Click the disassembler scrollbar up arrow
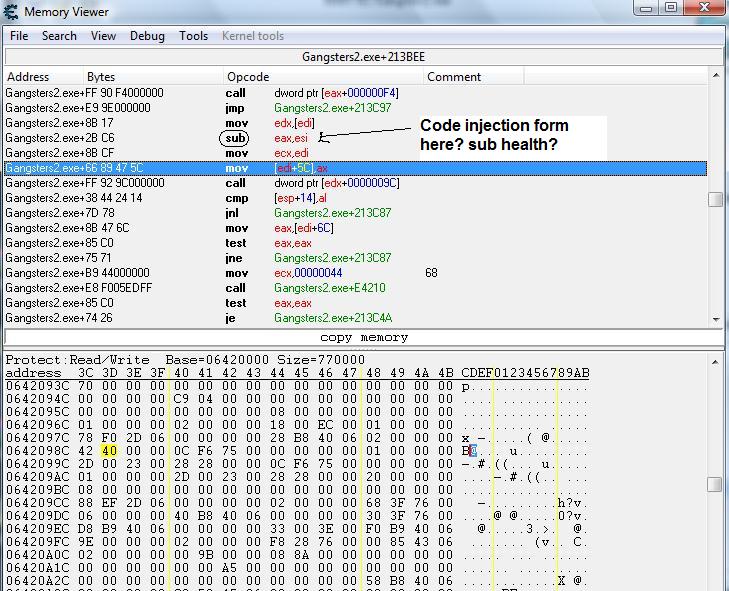729x591 pixels. tap(715, 76)
